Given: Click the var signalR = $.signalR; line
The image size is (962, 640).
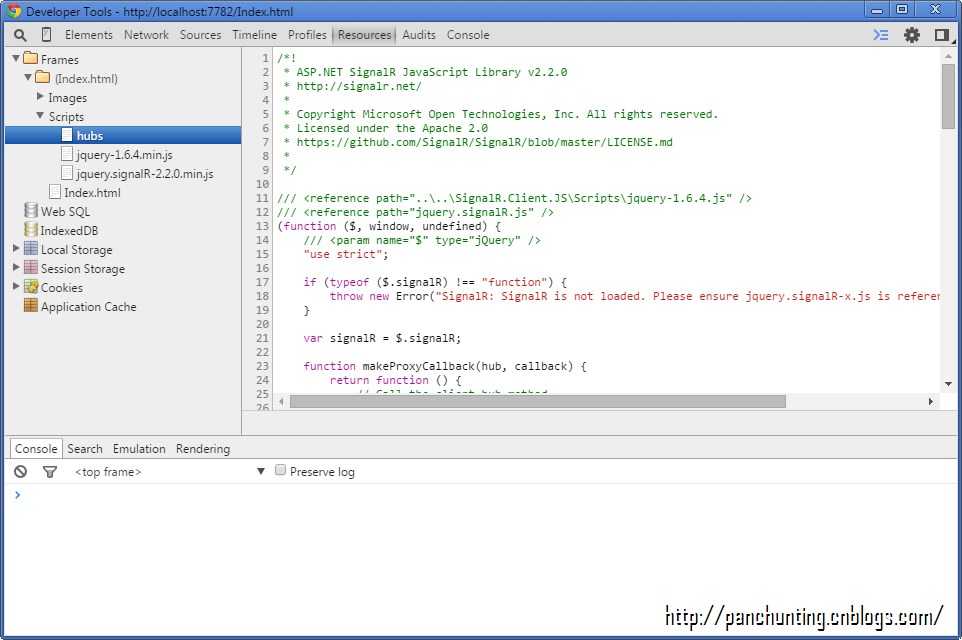Looking at the screenshot, I should 382,338.
